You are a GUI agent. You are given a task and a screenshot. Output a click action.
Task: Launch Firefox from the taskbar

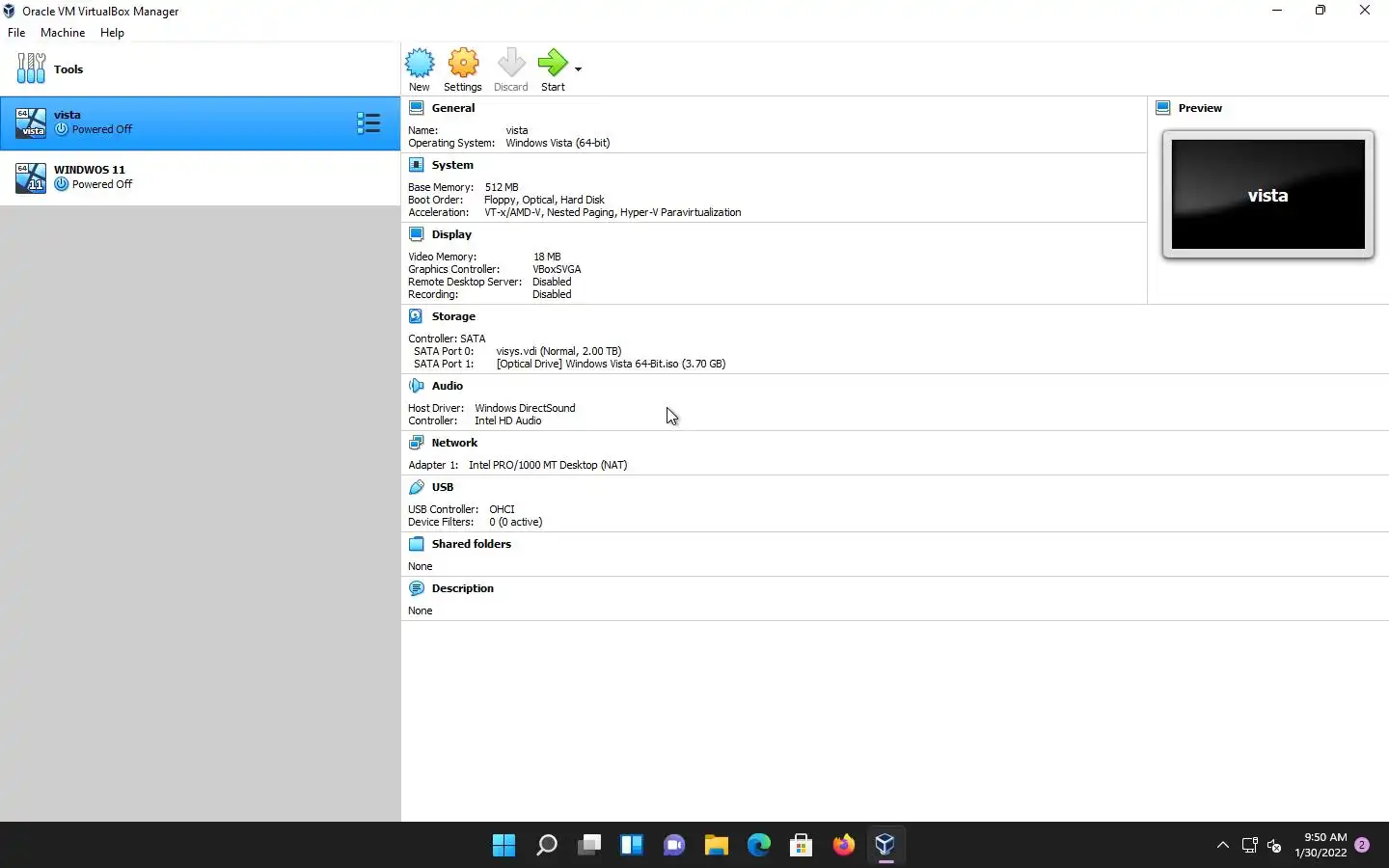click(x=843, y=846)
